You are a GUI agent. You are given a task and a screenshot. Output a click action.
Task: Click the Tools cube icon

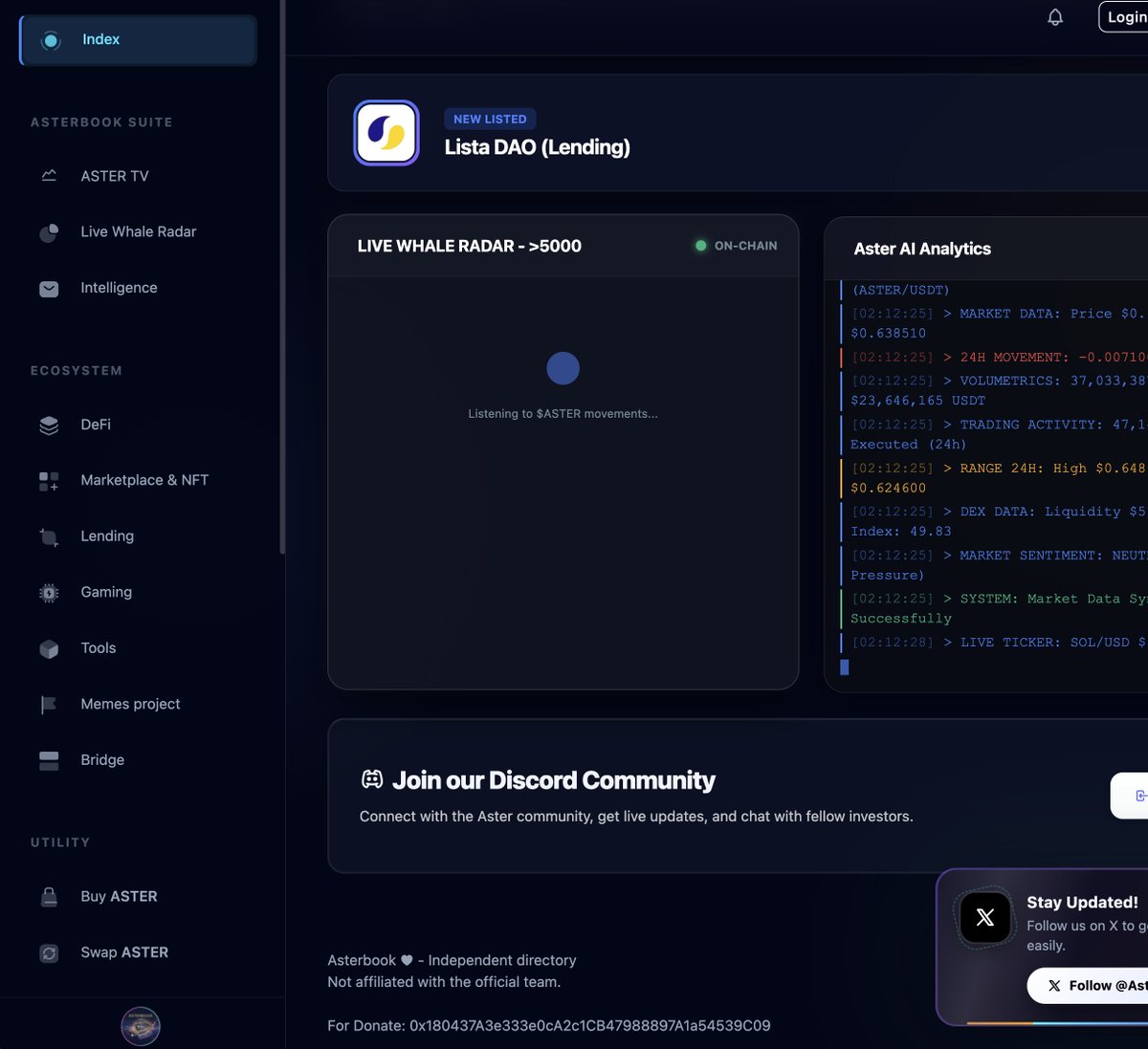(49, 648)
